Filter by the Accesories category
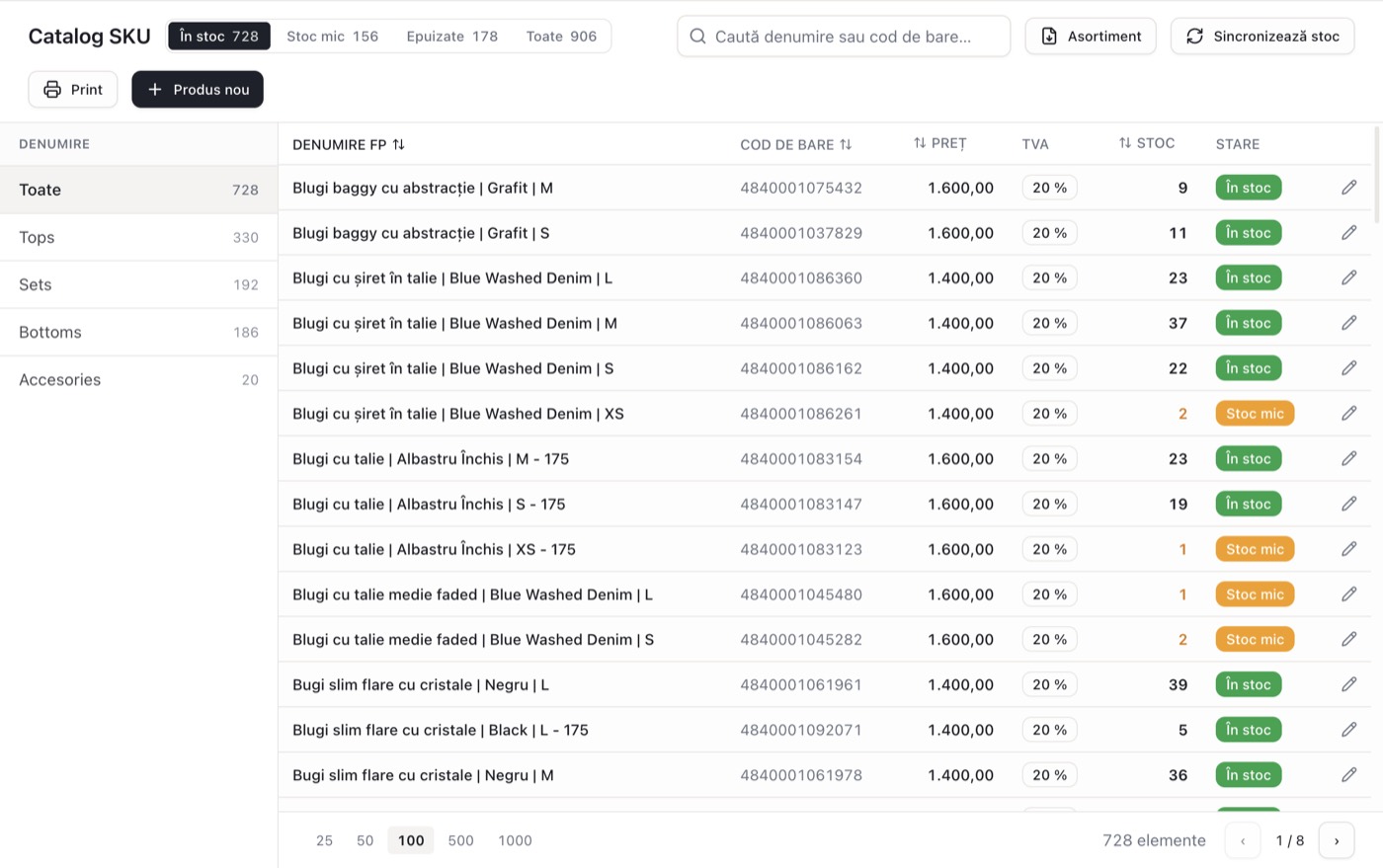The height and width of the screenshot is (868, 1383). coord(138,379)
